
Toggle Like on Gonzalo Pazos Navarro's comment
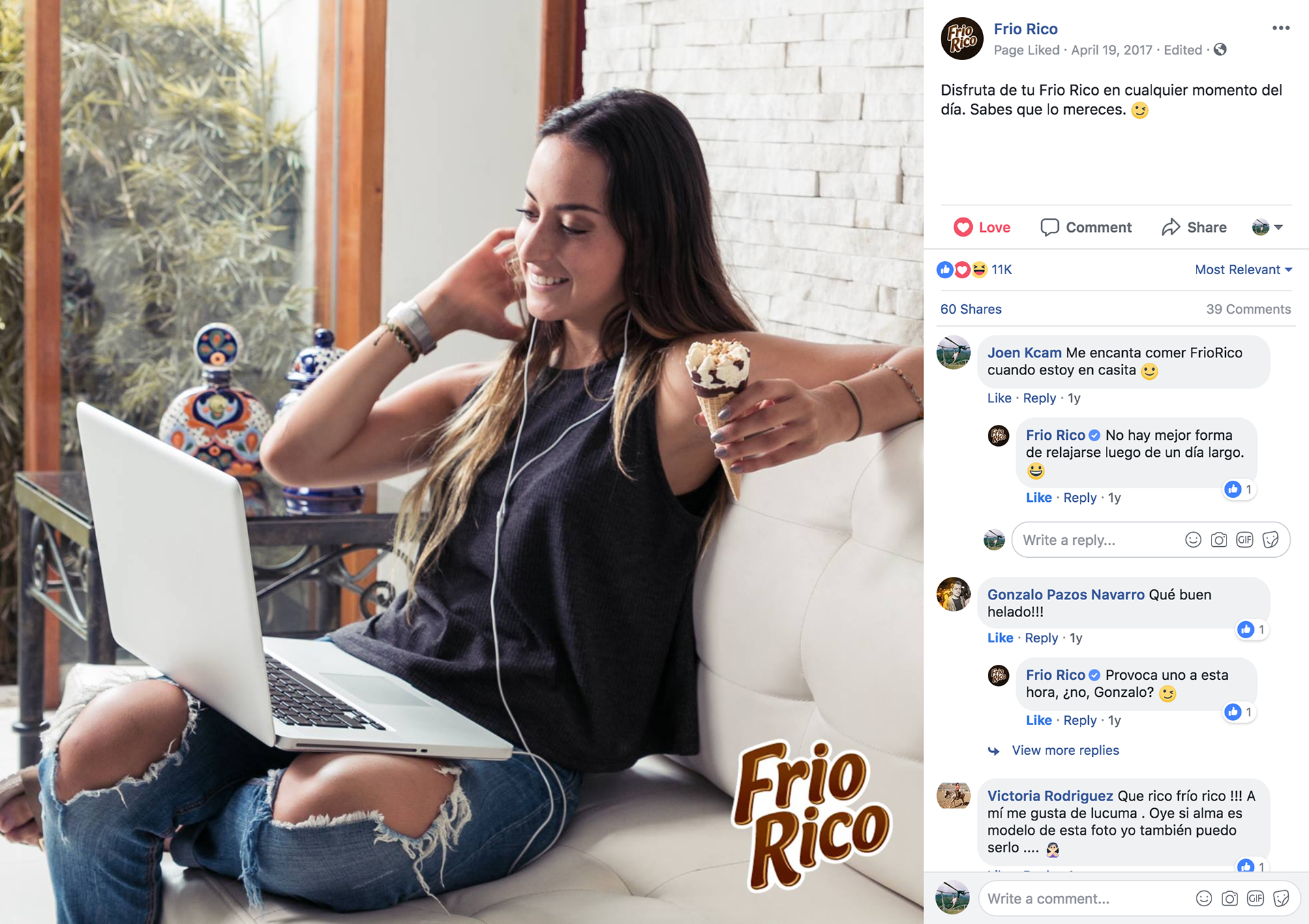(x=1000, y=638)
